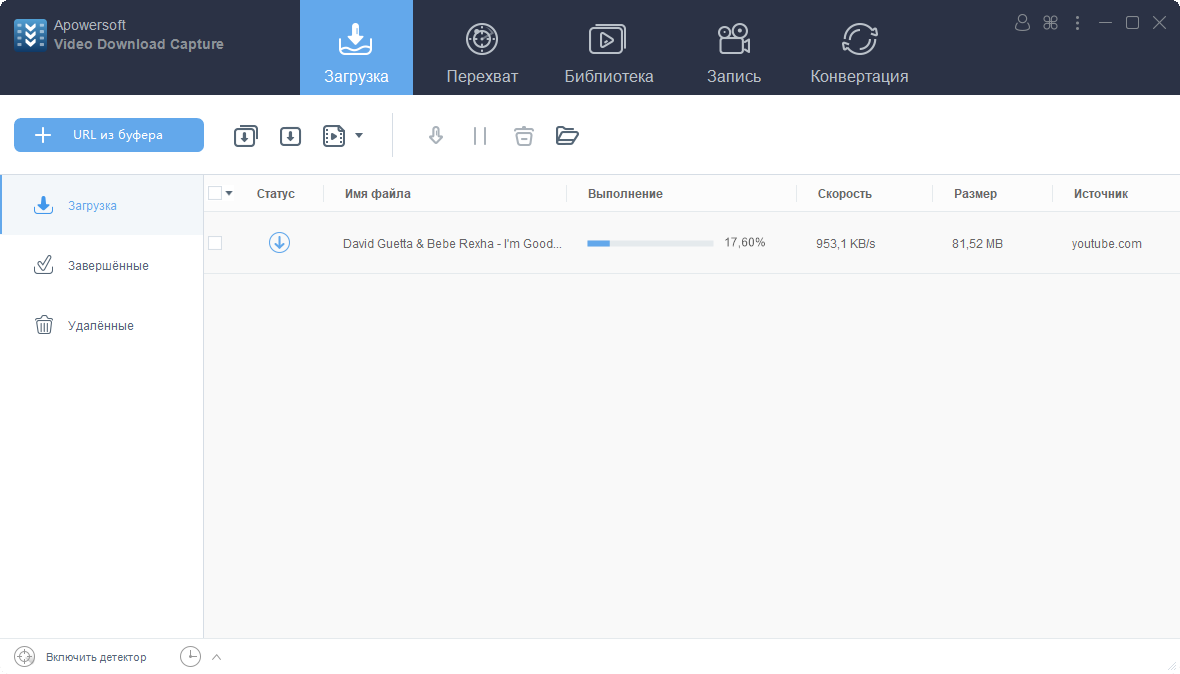Collapse the bottom panel chevron
1180x674 pixels.
click(x=216, y=657)
